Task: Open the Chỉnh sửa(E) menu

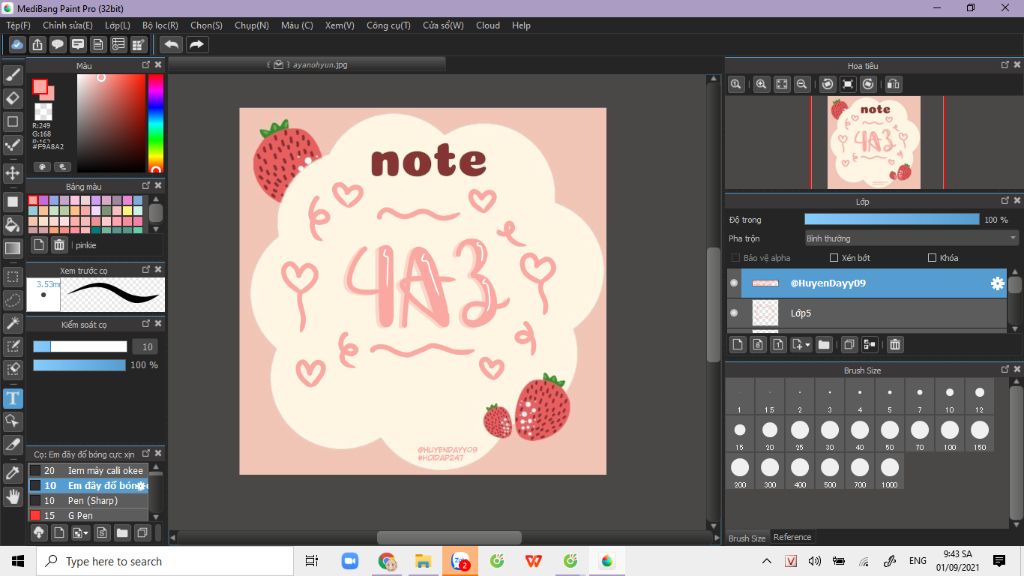Action: pyautogui.click(x=67, y=25)
